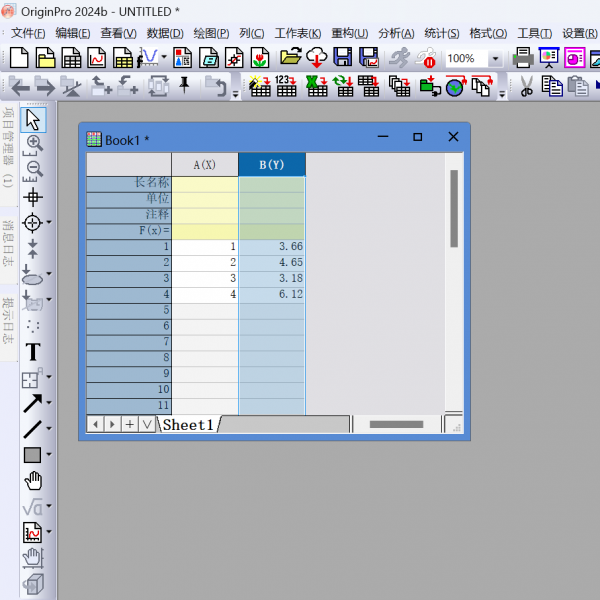Expand the selection-on-plot tool dropdown
The image size is (600, 600).
(49, 273)
